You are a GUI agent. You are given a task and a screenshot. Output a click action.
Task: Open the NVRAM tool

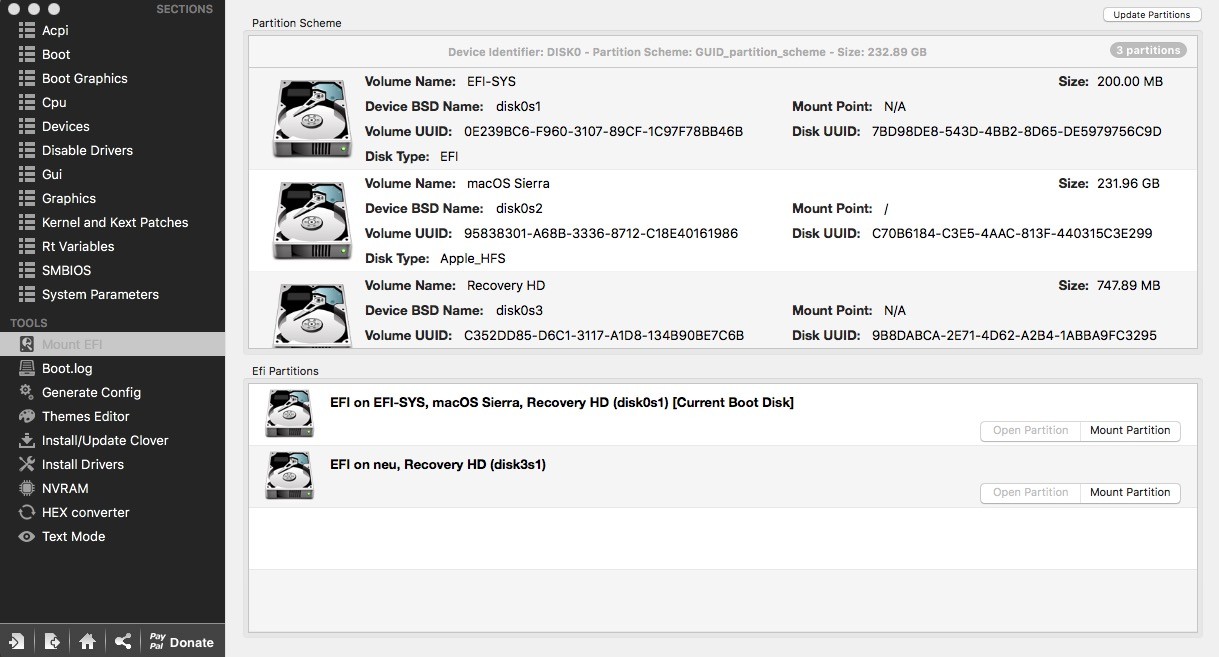click(112, 488)
